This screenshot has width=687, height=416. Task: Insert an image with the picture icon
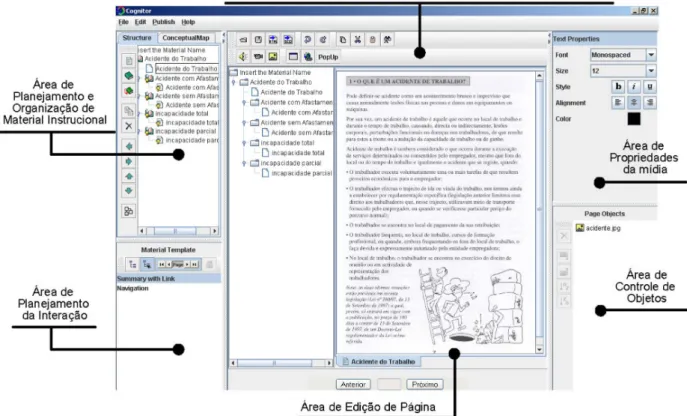(x=273, y=57)
